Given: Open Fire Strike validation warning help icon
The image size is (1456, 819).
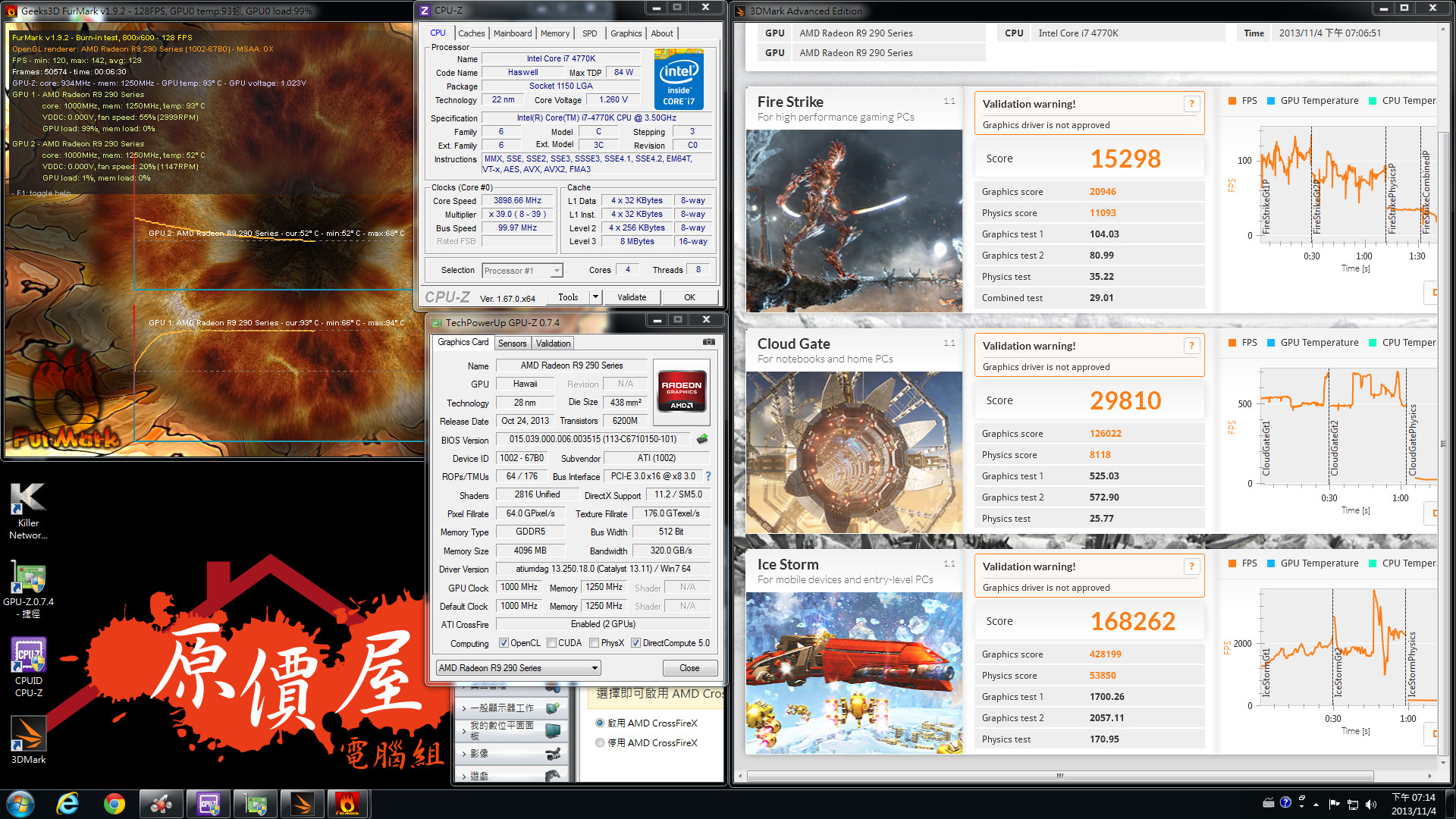Looking at the screenshot, I should point(1191,104).
